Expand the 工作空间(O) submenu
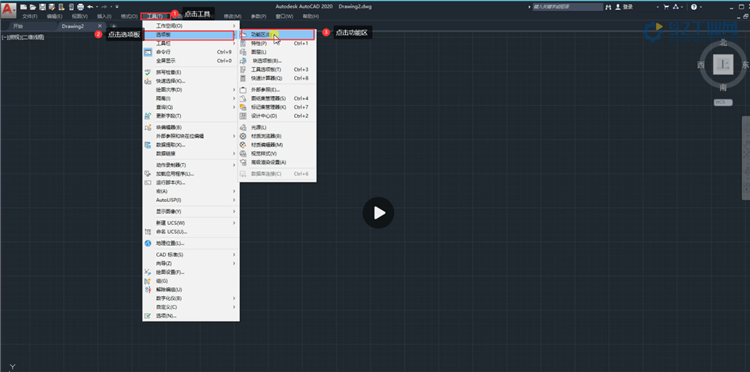 point(191,25)
